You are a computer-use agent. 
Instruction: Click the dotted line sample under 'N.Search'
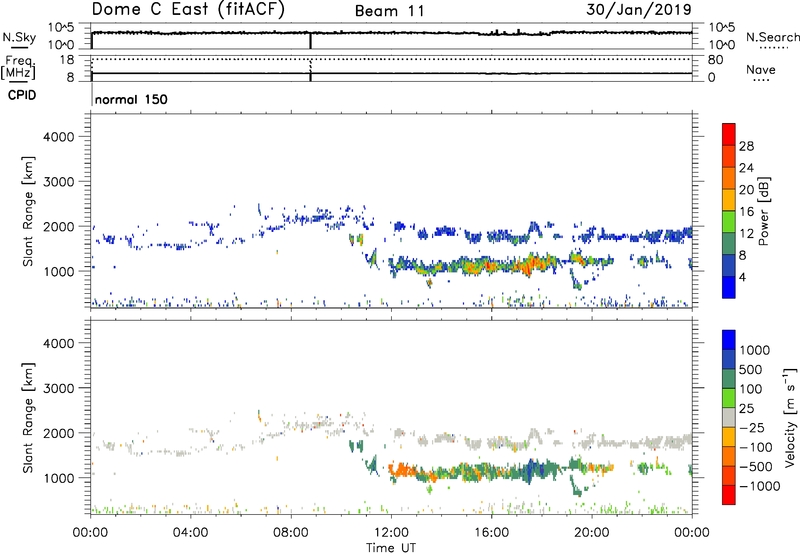point(773,48)
